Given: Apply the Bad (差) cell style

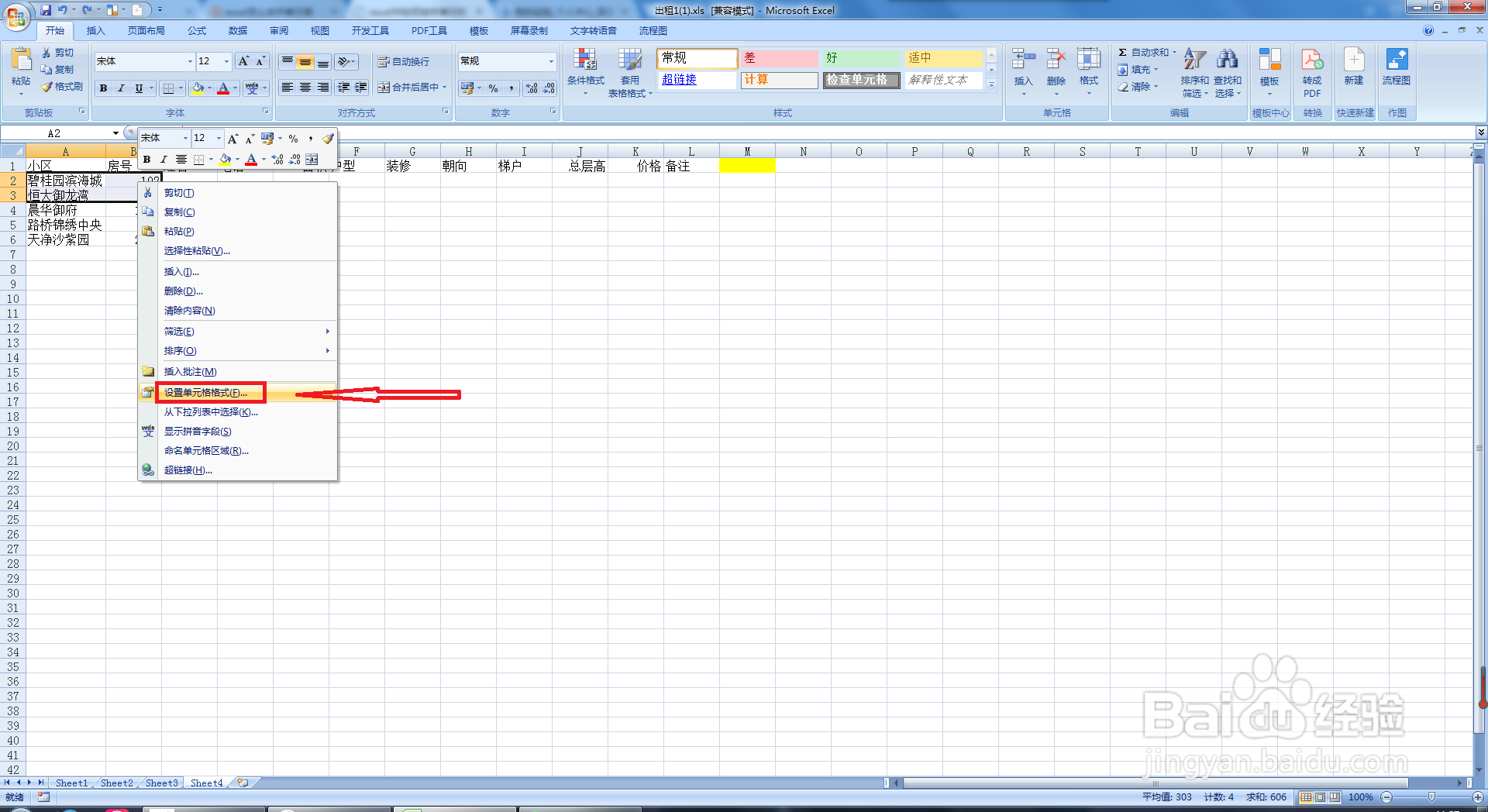Looking at the screenshot, I should point(779,58).
